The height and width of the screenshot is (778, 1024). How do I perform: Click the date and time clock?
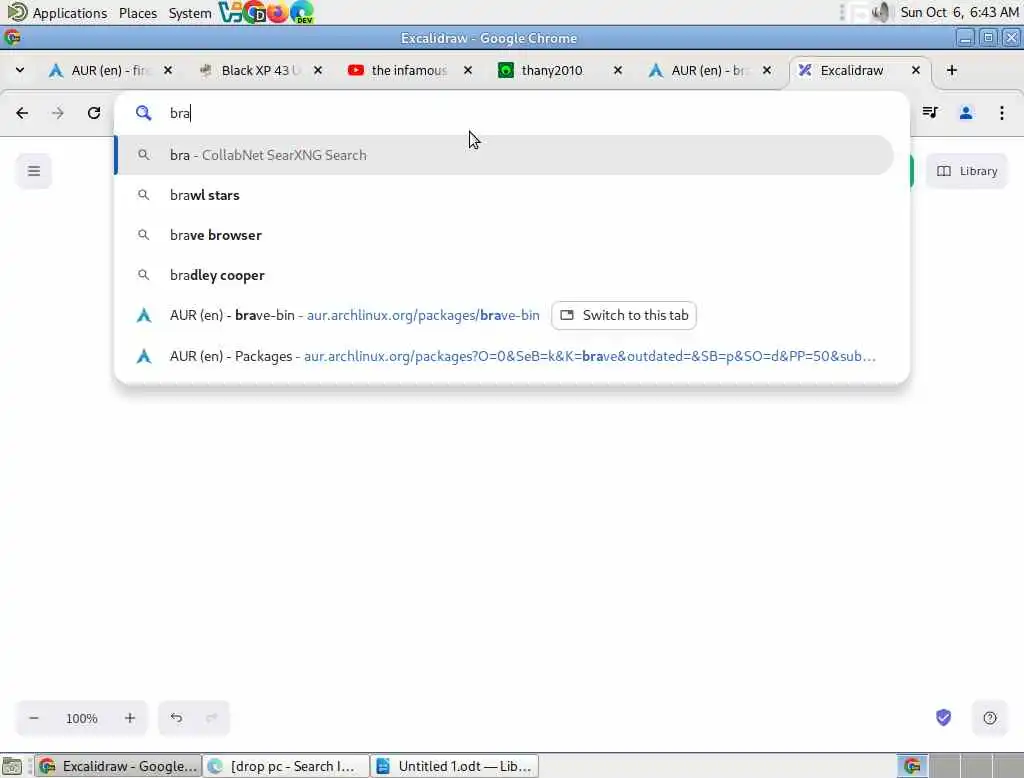(x=959, y=12)
